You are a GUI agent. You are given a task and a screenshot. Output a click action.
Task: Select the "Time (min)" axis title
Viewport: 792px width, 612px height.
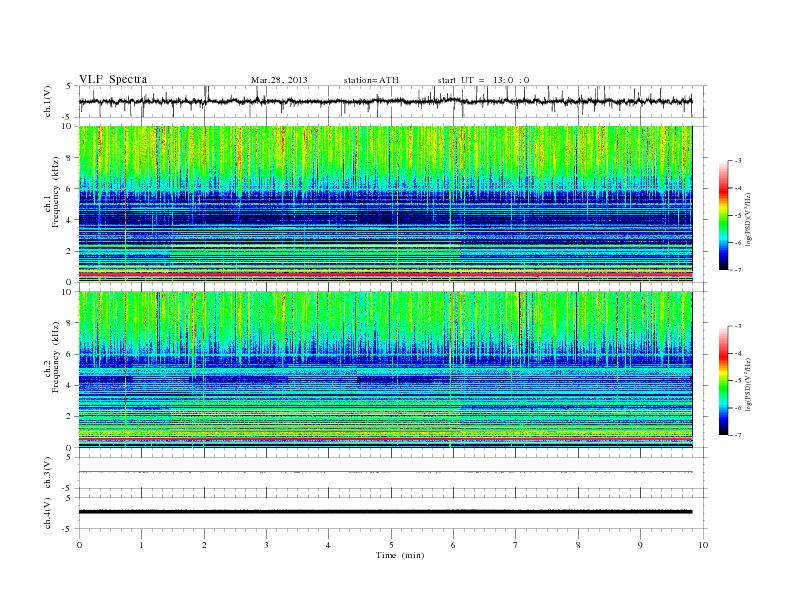400,555
